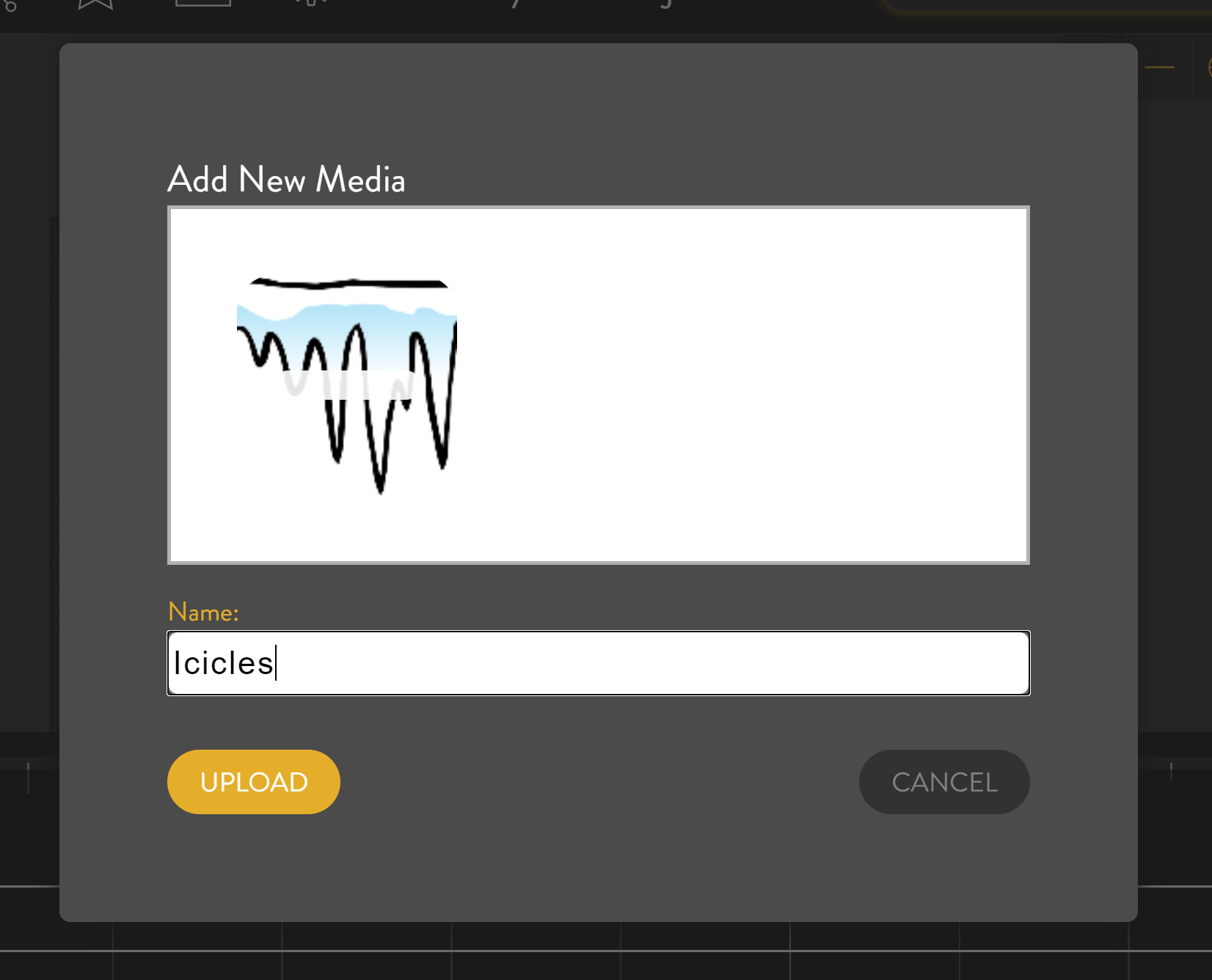Click the orange "Name:" label
Image resolution: width=1212 pixels, height=980 pixels.
pyautogui.click(x=203, y=612)
